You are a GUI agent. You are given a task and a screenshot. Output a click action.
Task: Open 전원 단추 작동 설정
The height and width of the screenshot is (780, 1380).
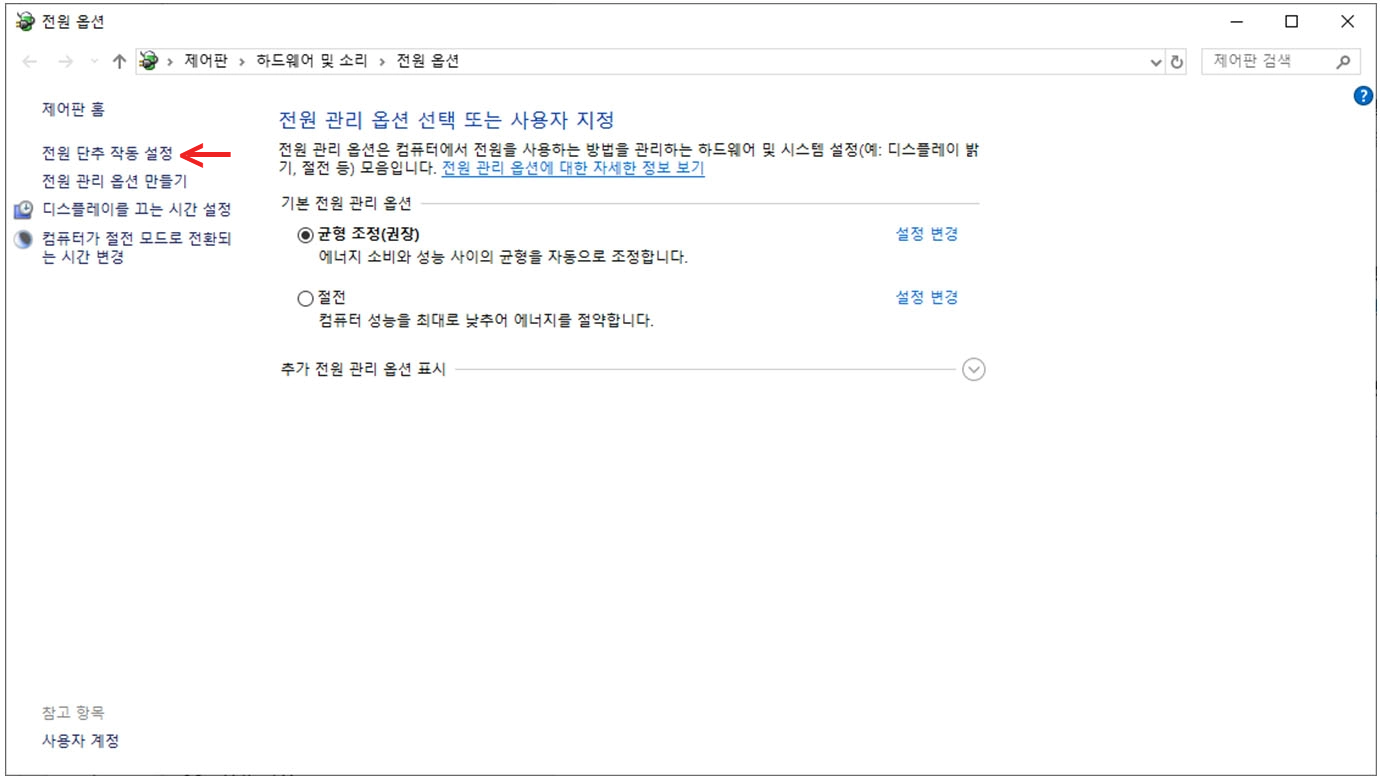(x=107, y=154)
